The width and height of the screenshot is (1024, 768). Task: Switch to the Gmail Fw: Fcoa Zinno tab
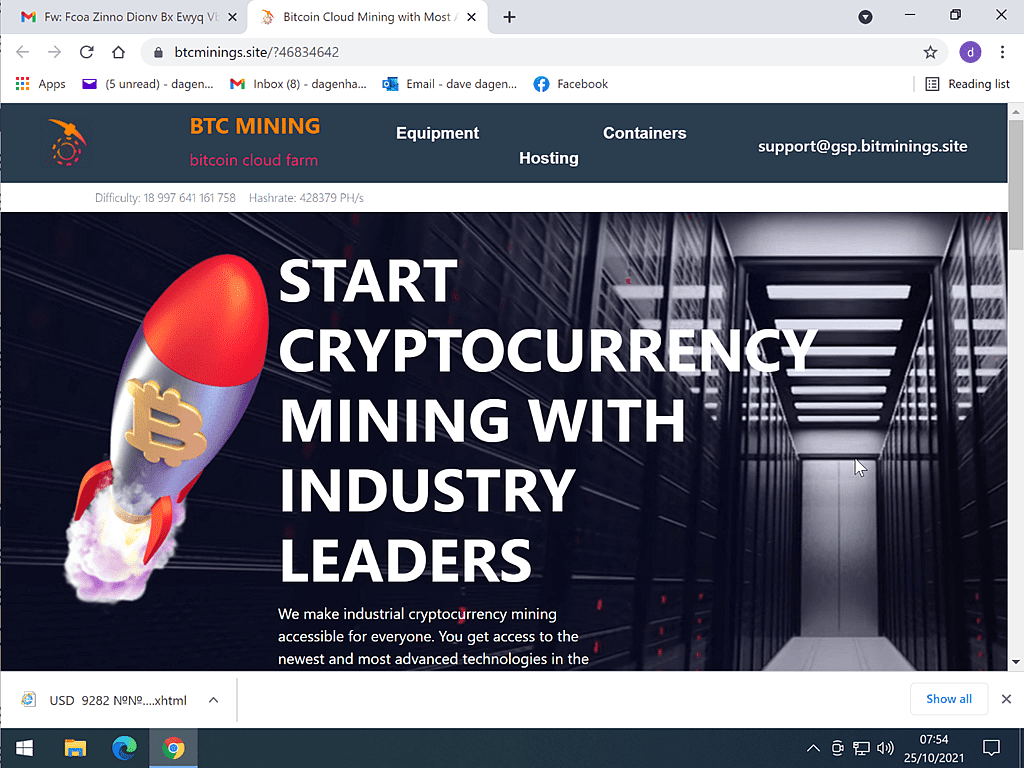click(x=128, y=17)
